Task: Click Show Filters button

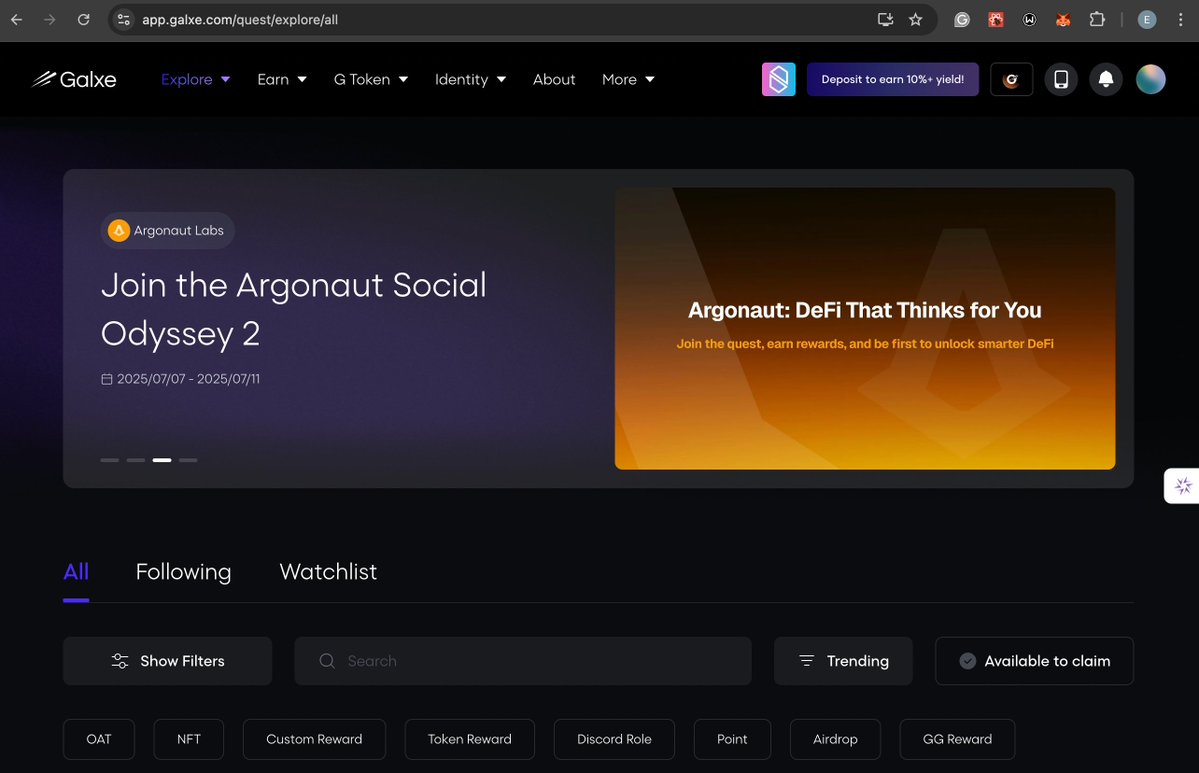Action: 167,661
